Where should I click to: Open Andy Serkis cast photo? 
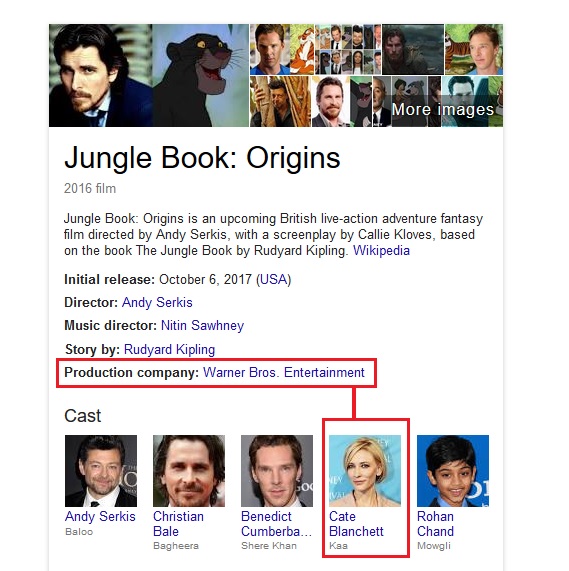pos(101,471)
